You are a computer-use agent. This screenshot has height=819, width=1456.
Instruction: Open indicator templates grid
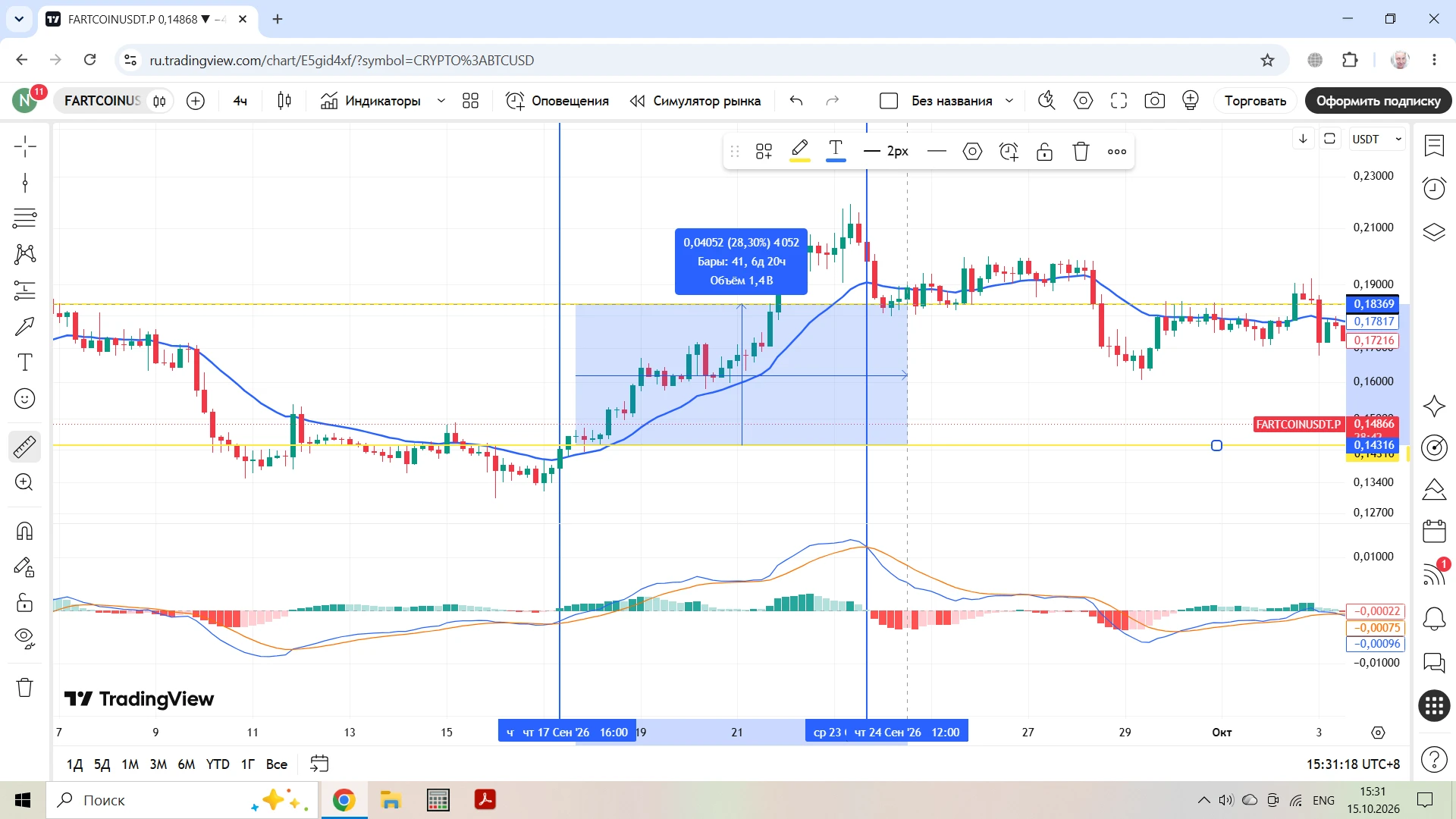[470, 101]
